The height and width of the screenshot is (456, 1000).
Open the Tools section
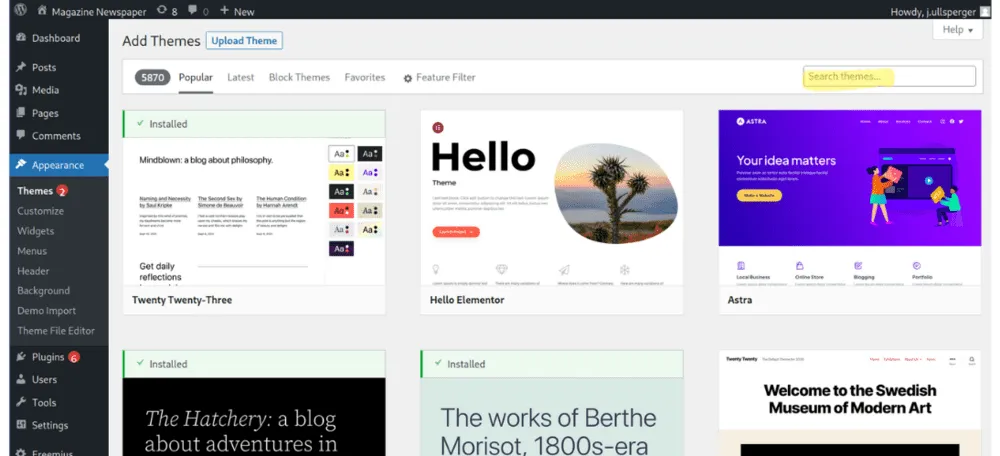(59, 402)
